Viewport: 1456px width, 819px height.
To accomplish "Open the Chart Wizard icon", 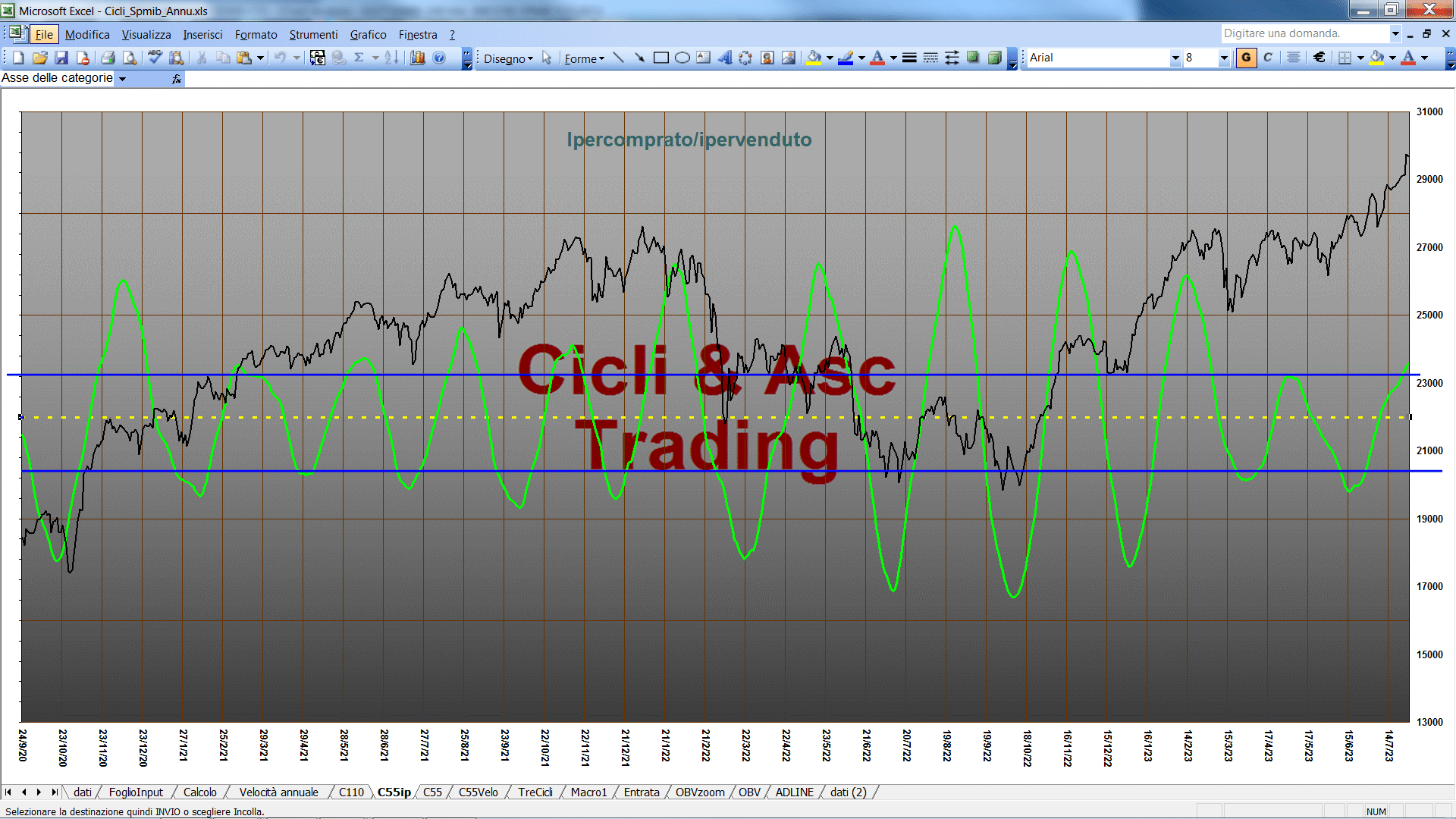I will point(418,58).
